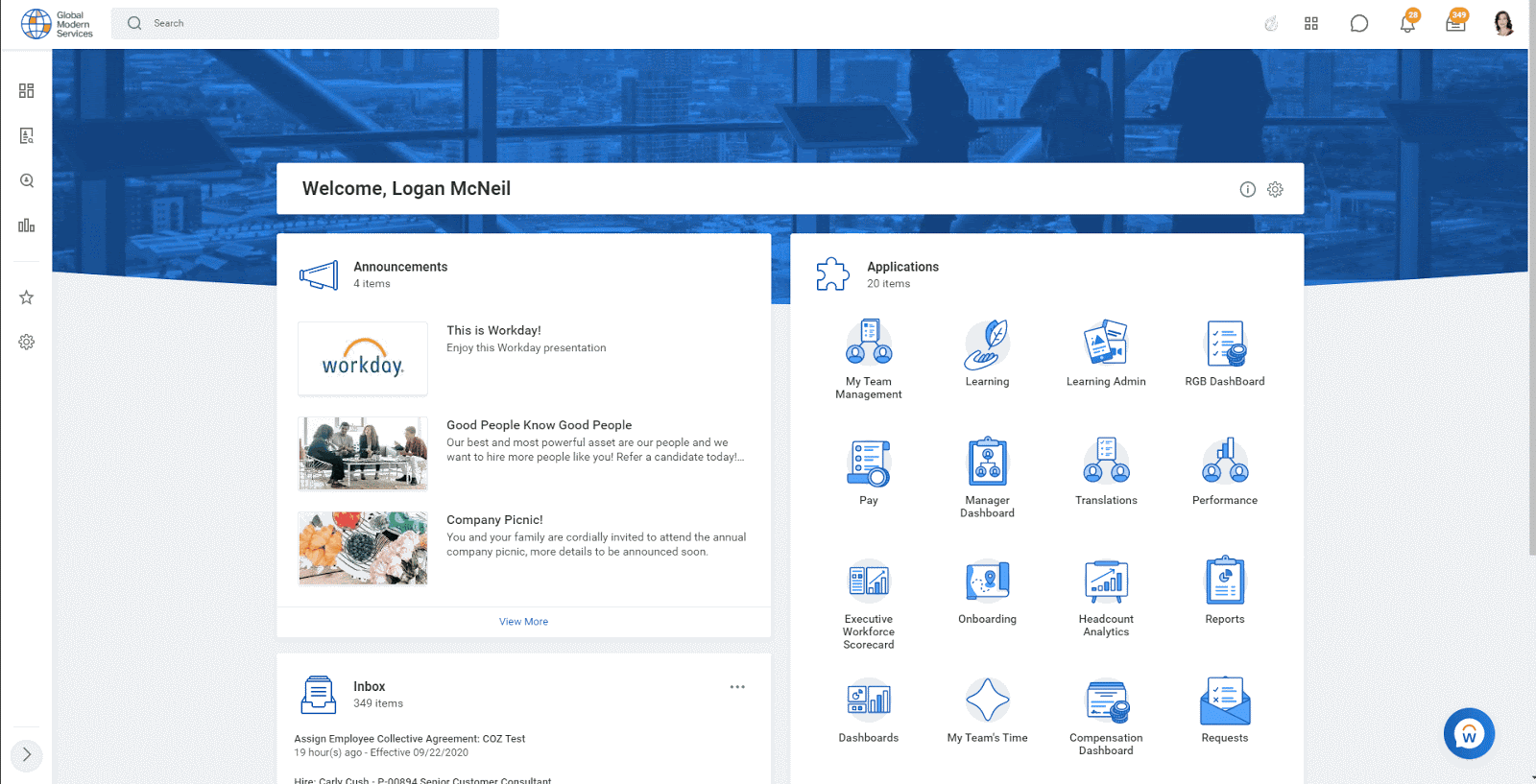Open the My Team's Time application
The width and height of the screenshot is (1536, 784).
click(987, 710)
